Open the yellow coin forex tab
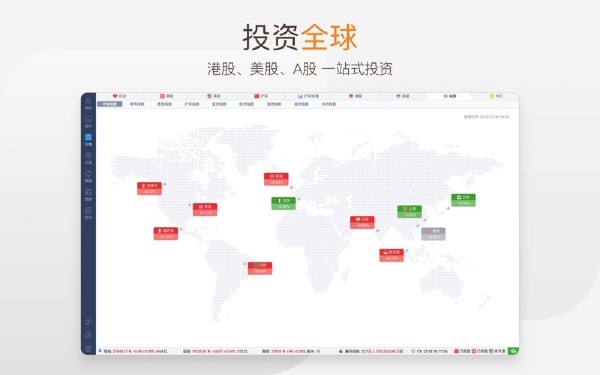The height and width of the screenshot is (375, 600). click(496, 96)
